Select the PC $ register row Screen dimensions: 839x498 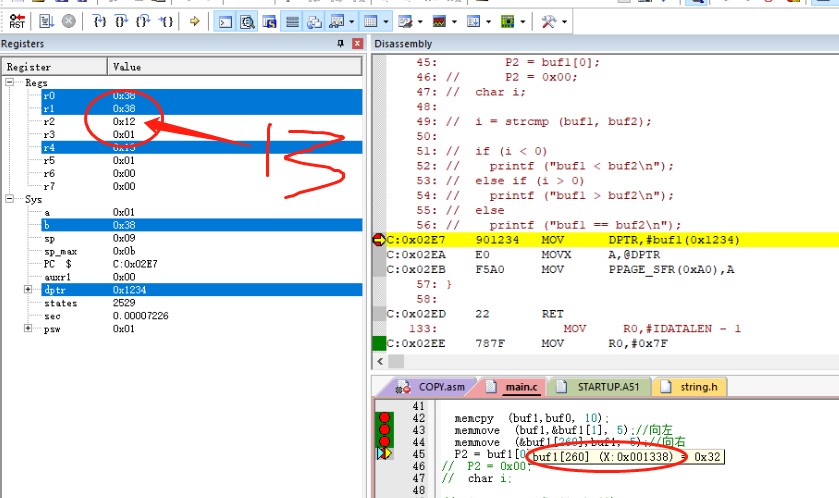click(202, 264)
